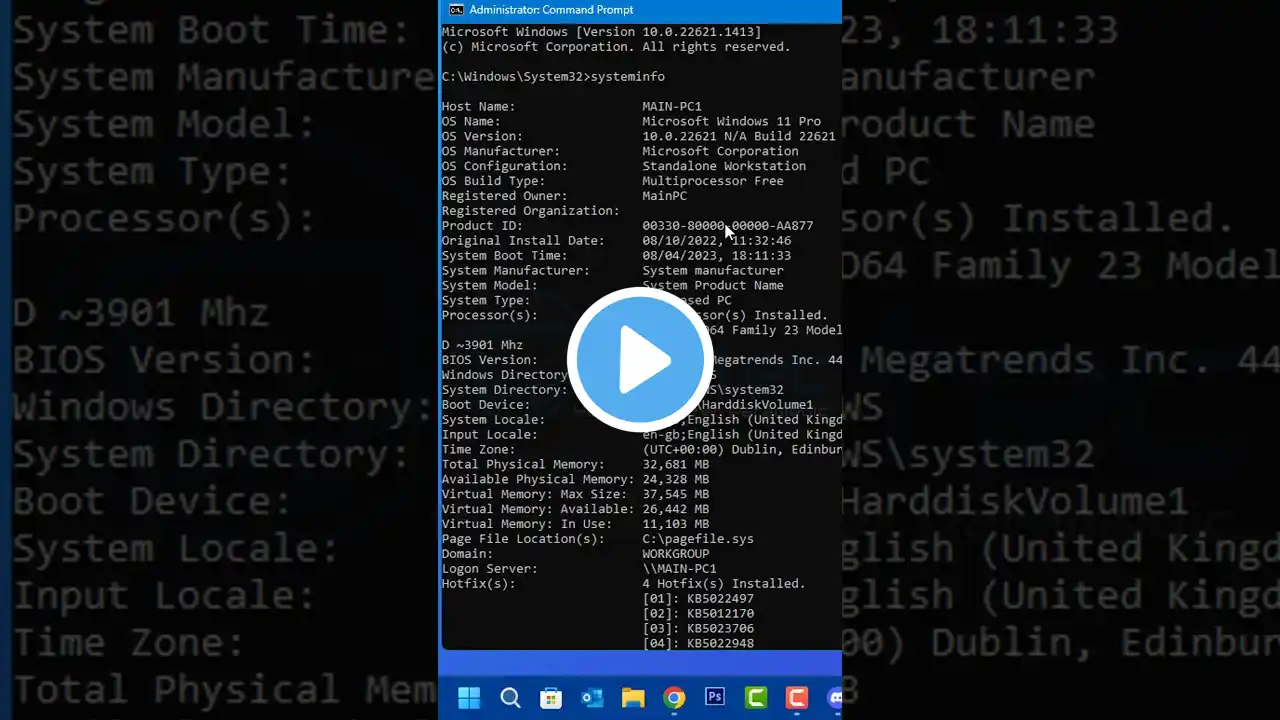Click virtual memory in use "11,103 MB"
Screen dimensions: 1280x720
[x=676, y=524]
